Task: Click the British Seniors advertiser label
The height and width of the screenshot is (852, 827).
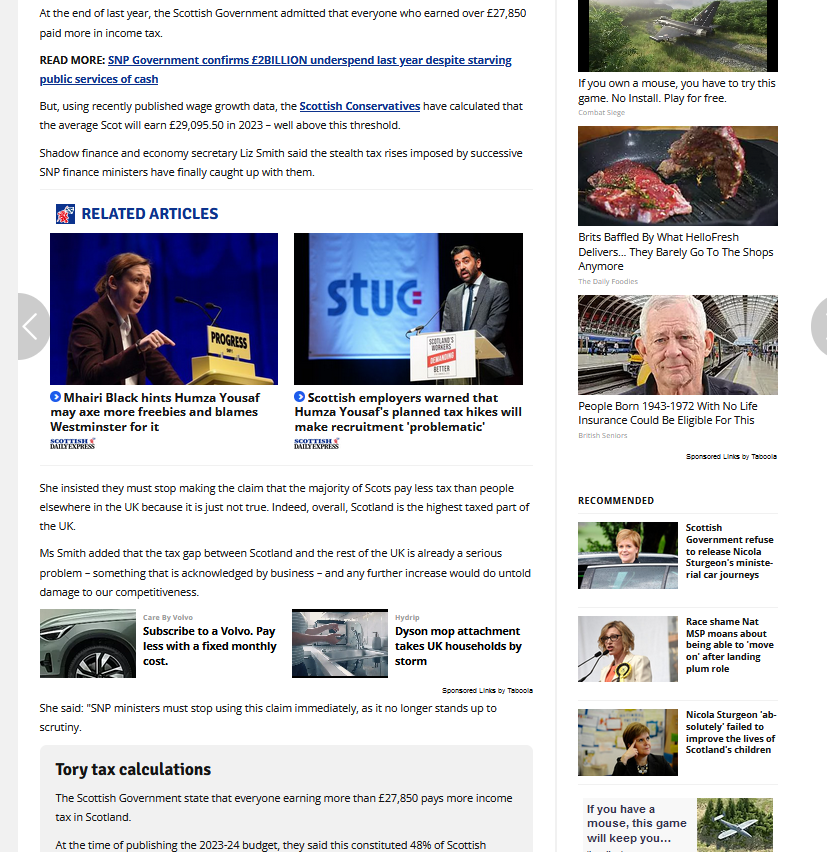Action: pyautogui.click(x=603, y=435)
